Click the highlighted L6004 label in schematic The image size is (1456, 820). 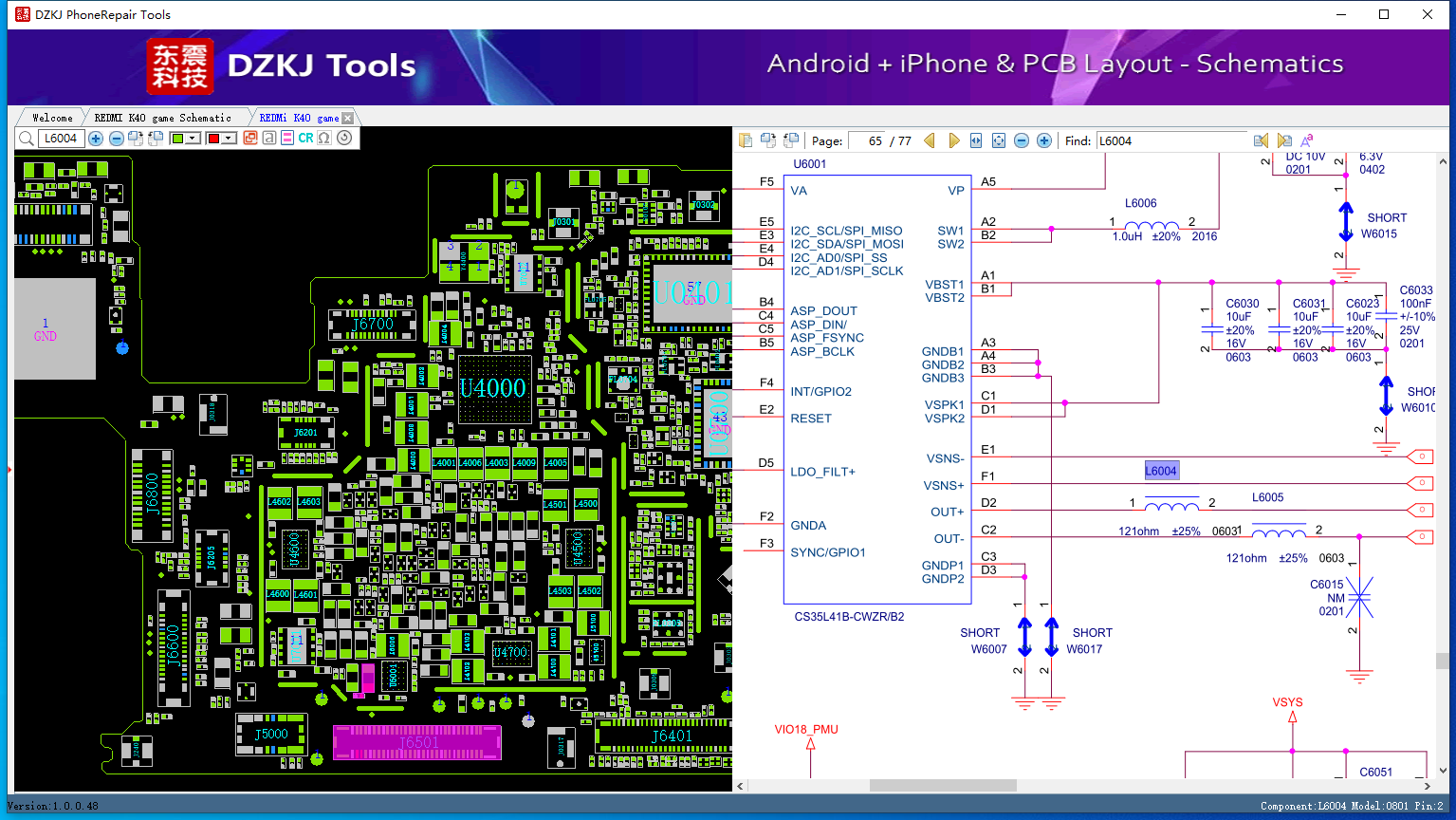pyautogui.click(x=1161, y=471)
